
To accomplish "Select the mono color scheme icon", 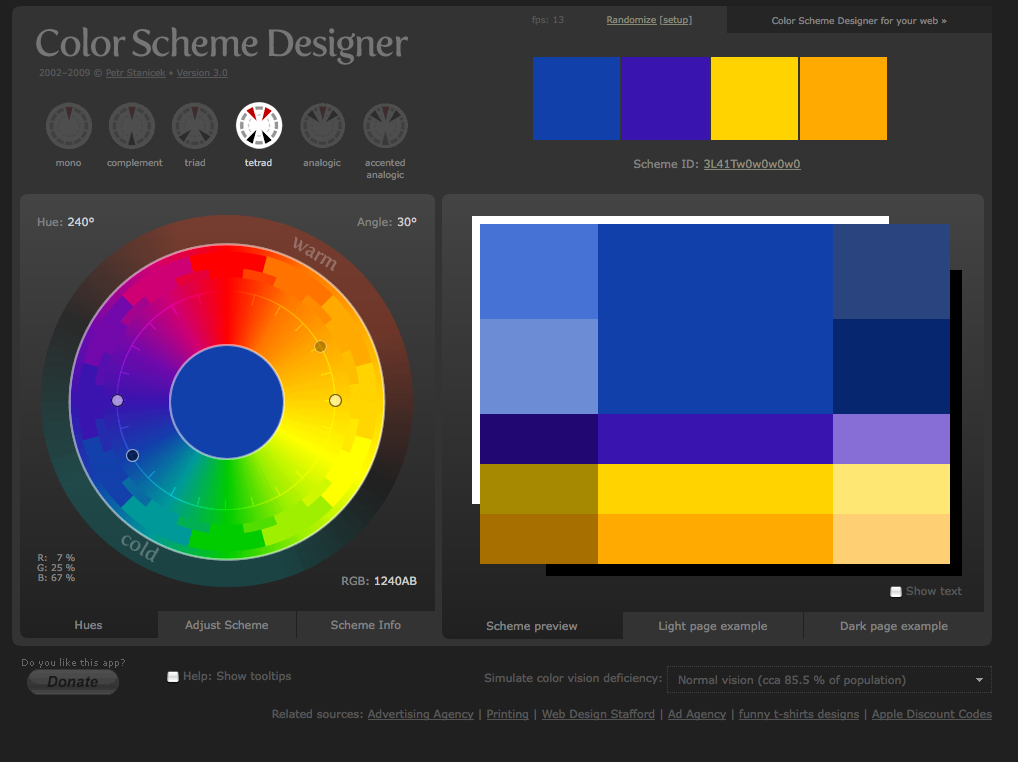I will [69, 126].
